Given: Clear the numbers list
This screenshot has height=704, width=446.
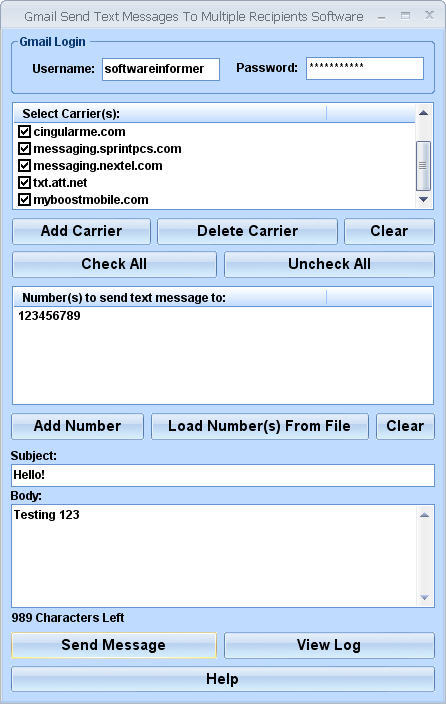Looking at the screenshot, I should [405, 426].
